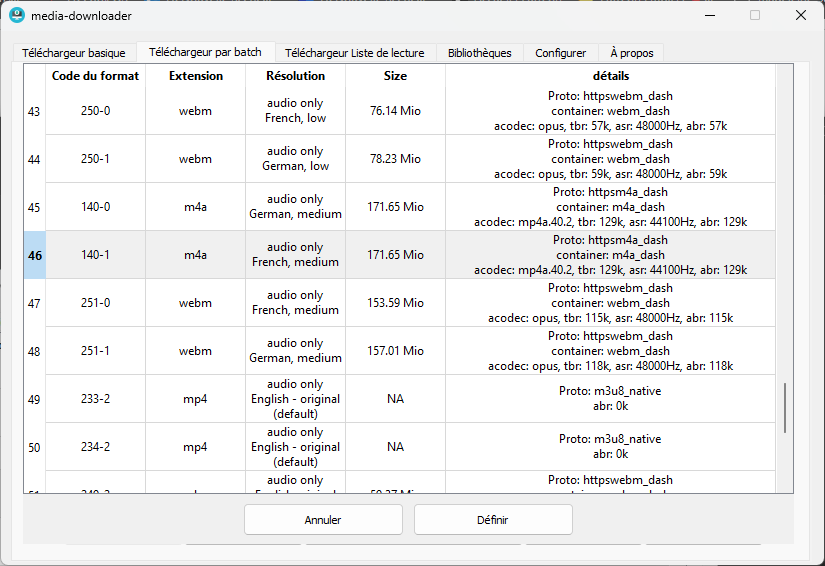This screenshot has height=566, width=825.
Task: Select row header number 44
Action: (35, 159)
